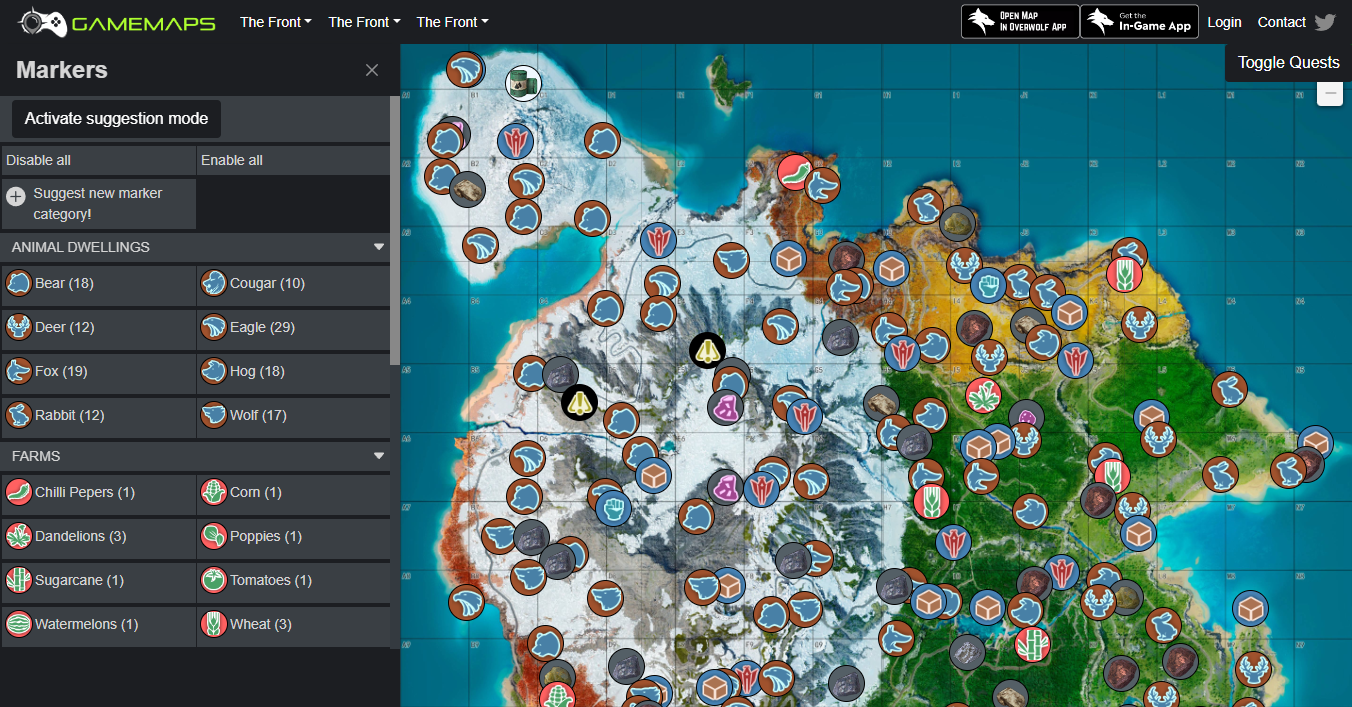Open The Front menu beside GameMaps logo
1352x707 pixels.
276,22
